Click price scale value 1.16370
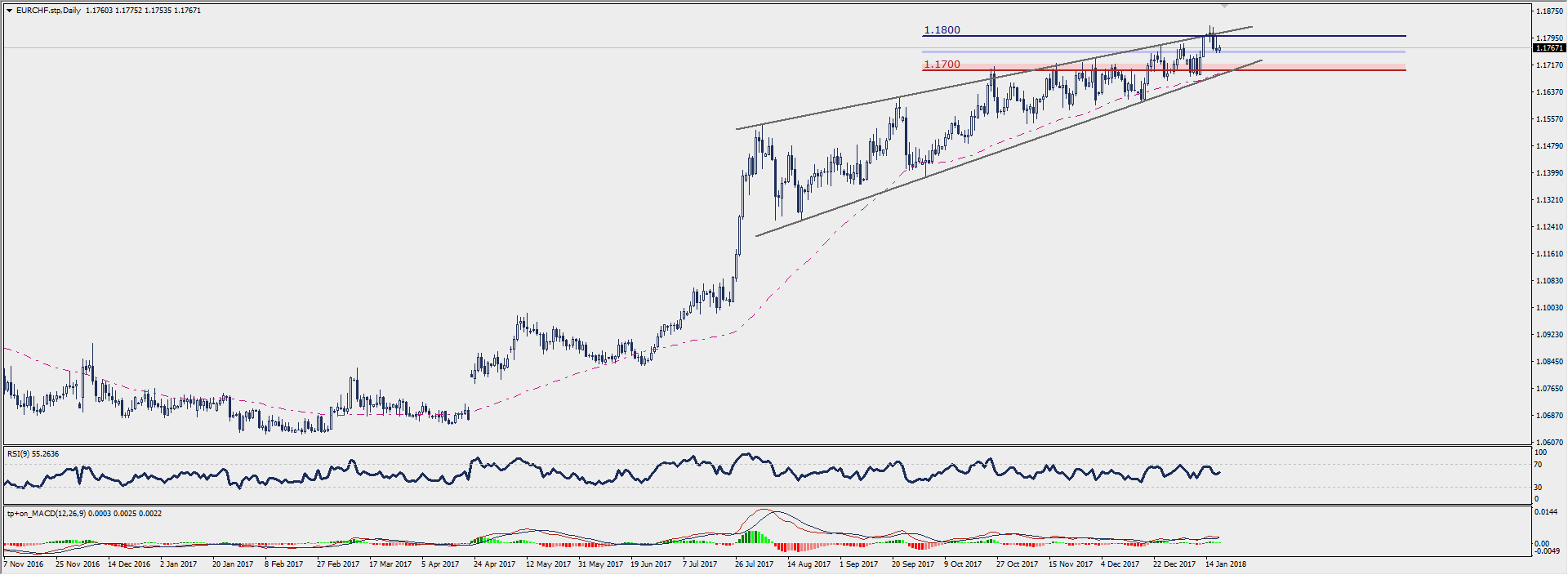 (x=1549, y=92)
